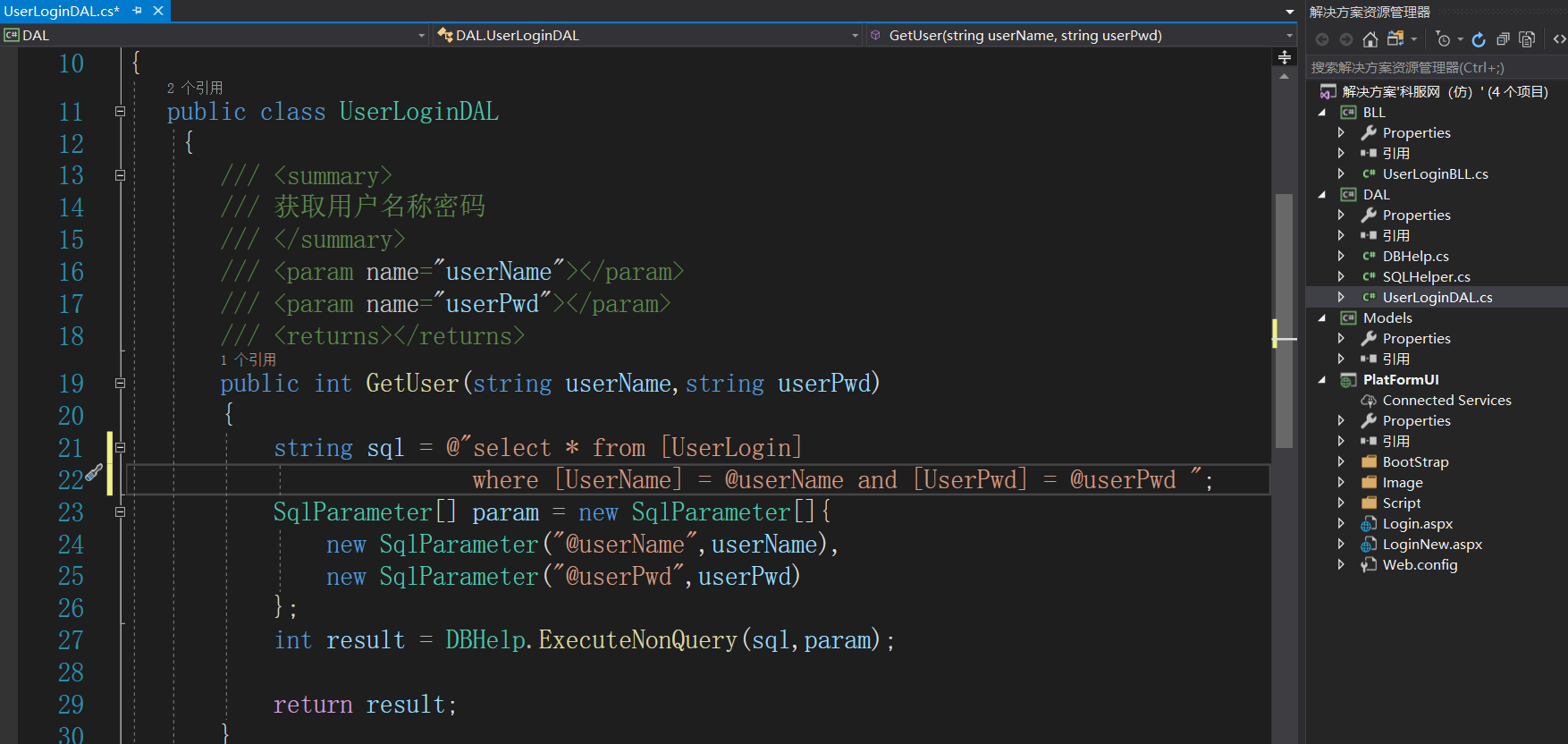Click the '2 个引用' reference link above class
The image size is (1568, 744).
point(195,88)
